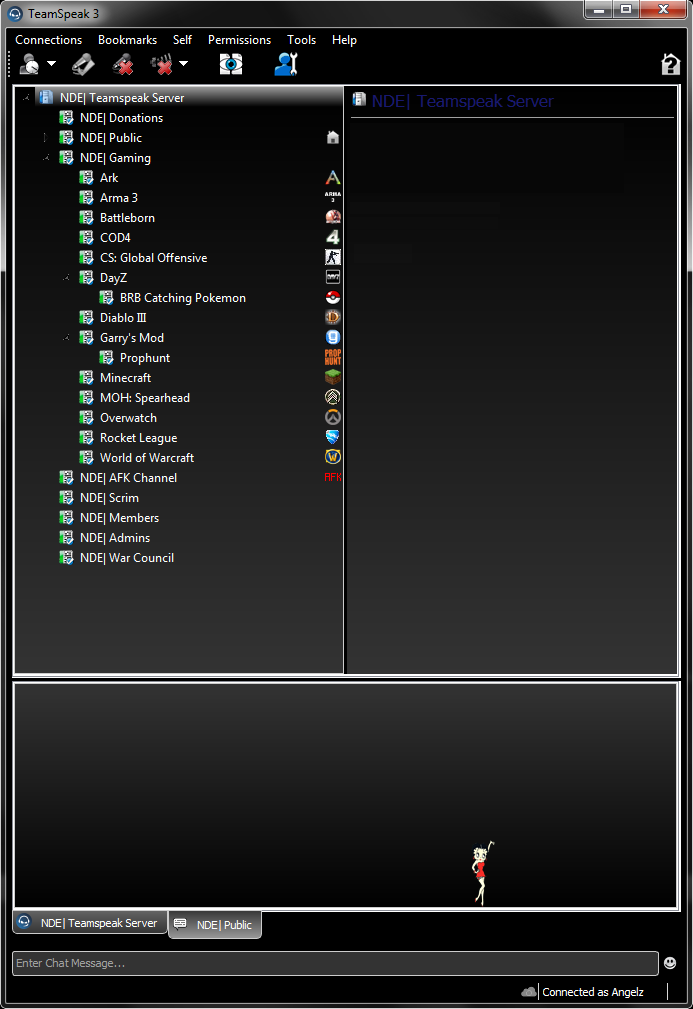
Task: Click the MOH: Spearhead channel logo icon
Action: tap(333, 397)
